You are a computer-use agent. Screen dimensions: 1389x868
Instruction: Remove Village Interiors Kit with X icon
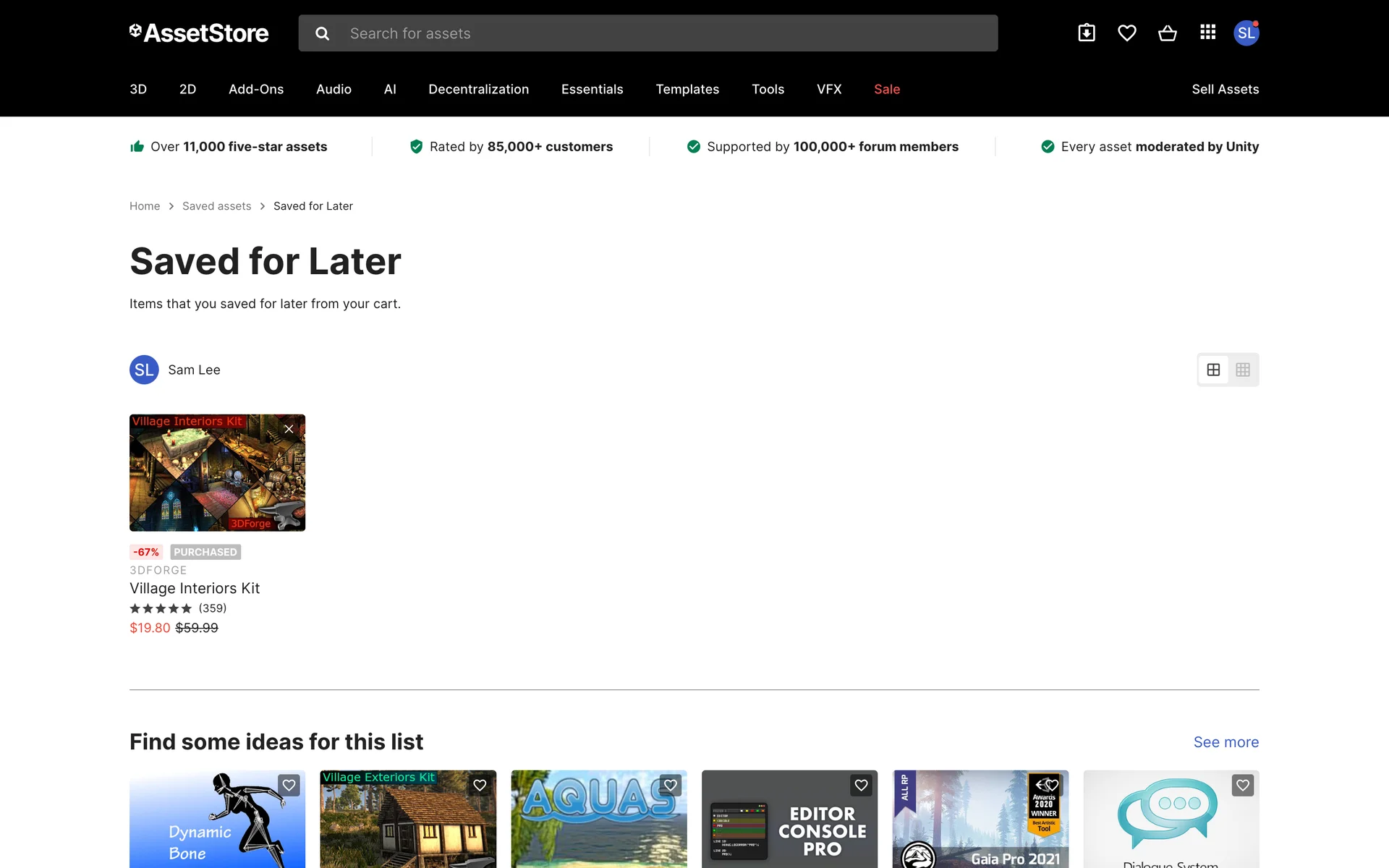click(289, 429)
